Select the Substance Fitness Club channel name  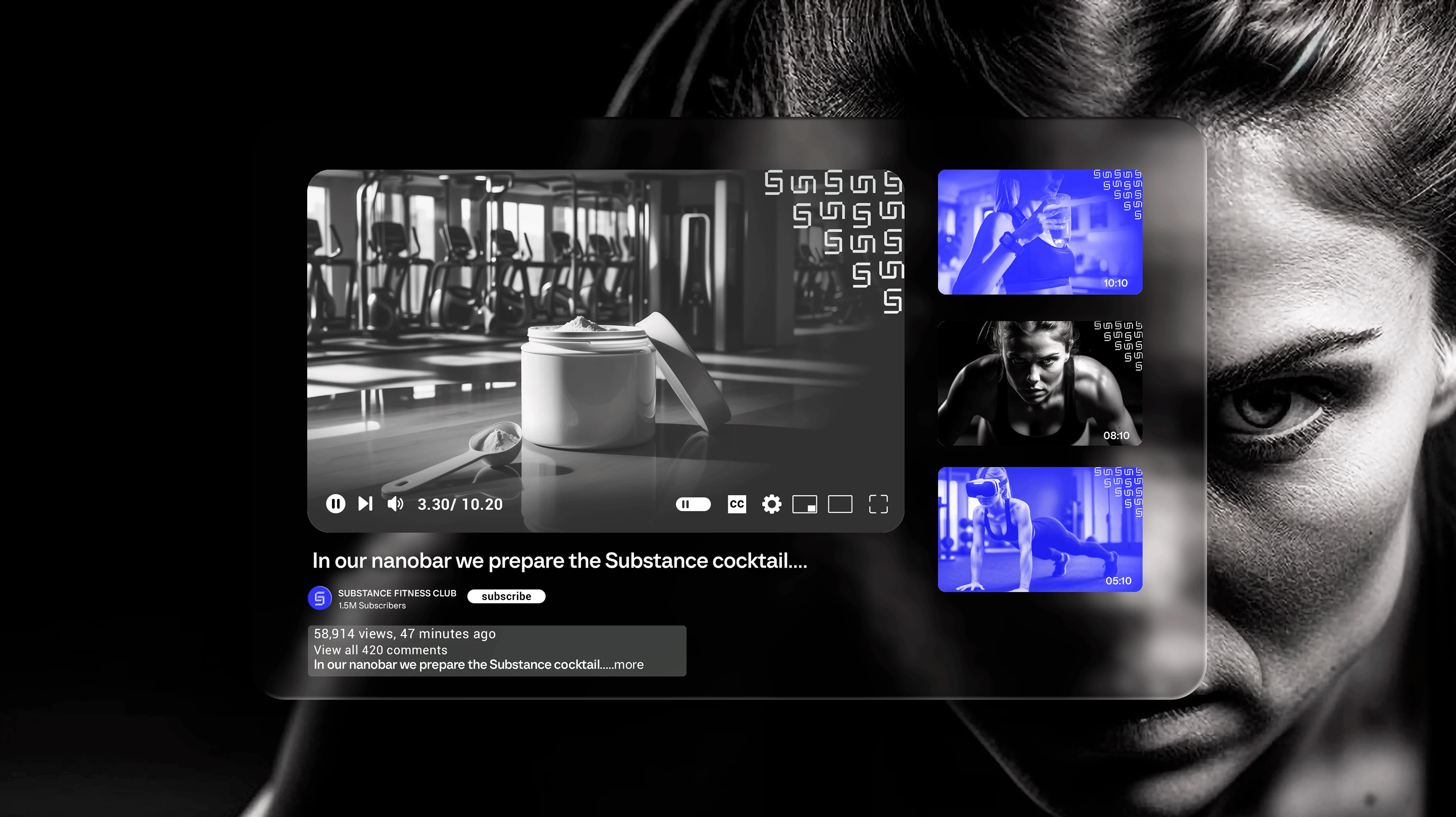click(x=397, y=592)
